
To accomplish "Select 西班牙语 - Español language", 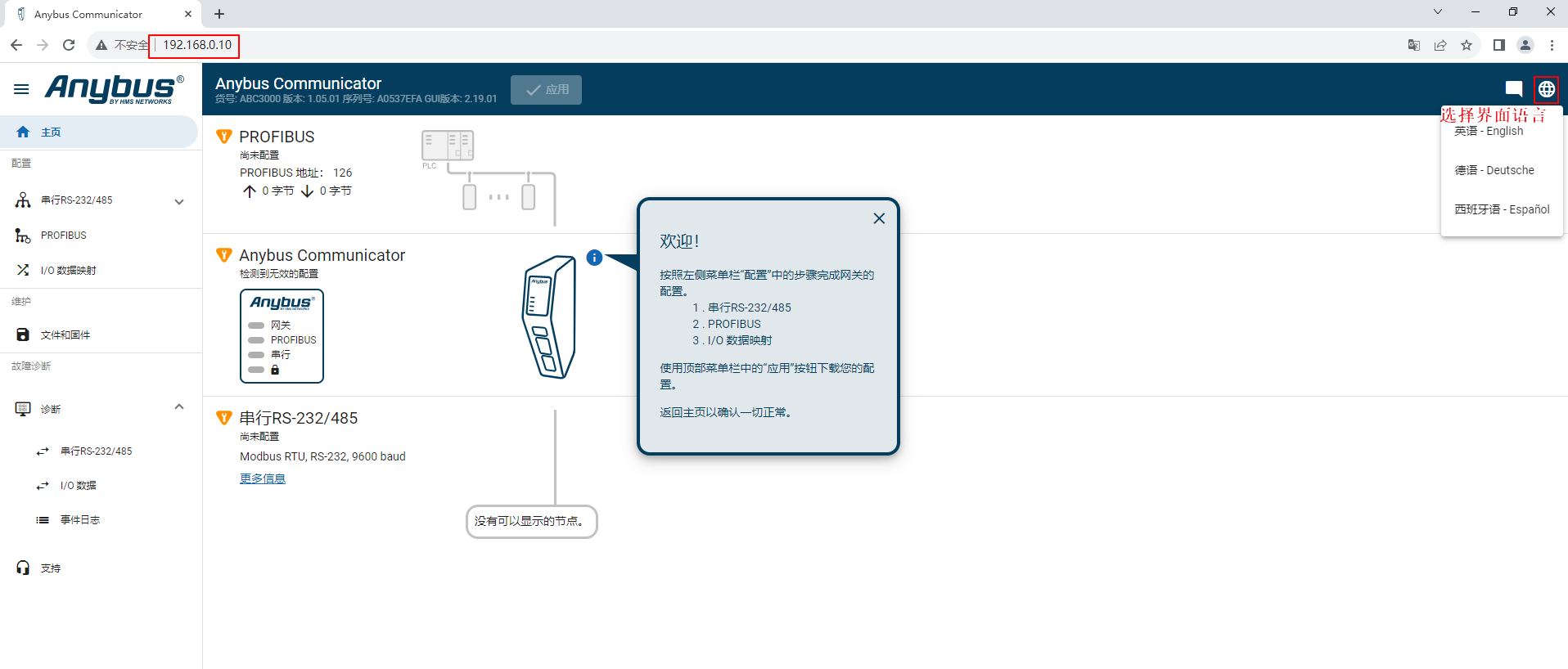I will pos(1502,209).
